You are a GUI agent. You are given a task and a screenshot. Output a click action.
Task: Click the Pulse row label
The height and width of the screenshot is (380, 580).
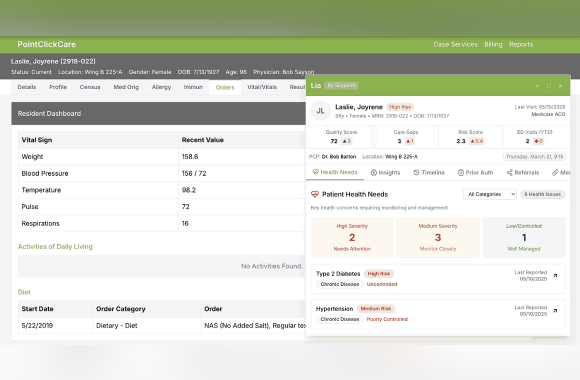[x=30, y=207]
